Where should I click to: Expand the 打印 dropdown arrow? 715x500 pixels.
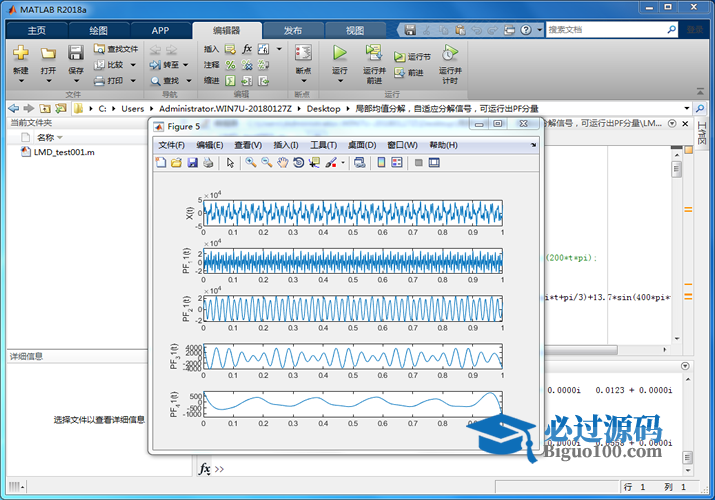click(x=133, y=81)
